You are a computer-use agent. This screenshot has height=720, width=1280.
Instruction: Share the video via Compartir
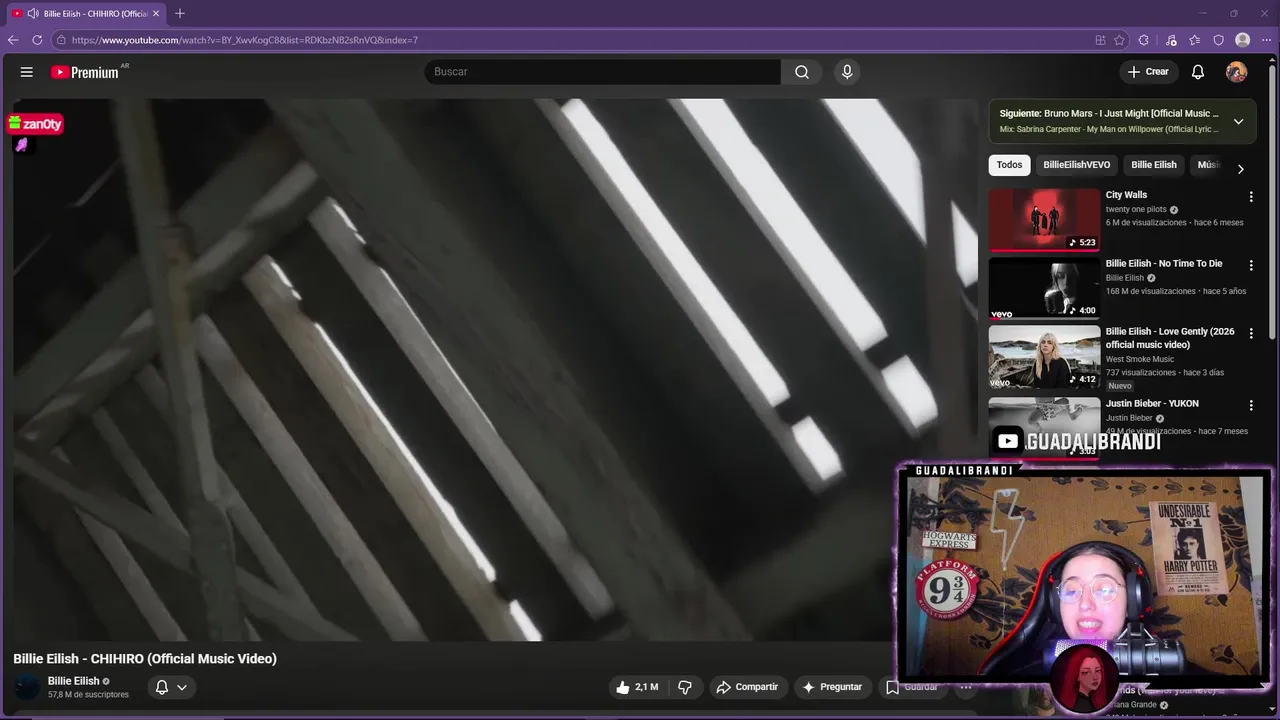[x=746, y=687]
